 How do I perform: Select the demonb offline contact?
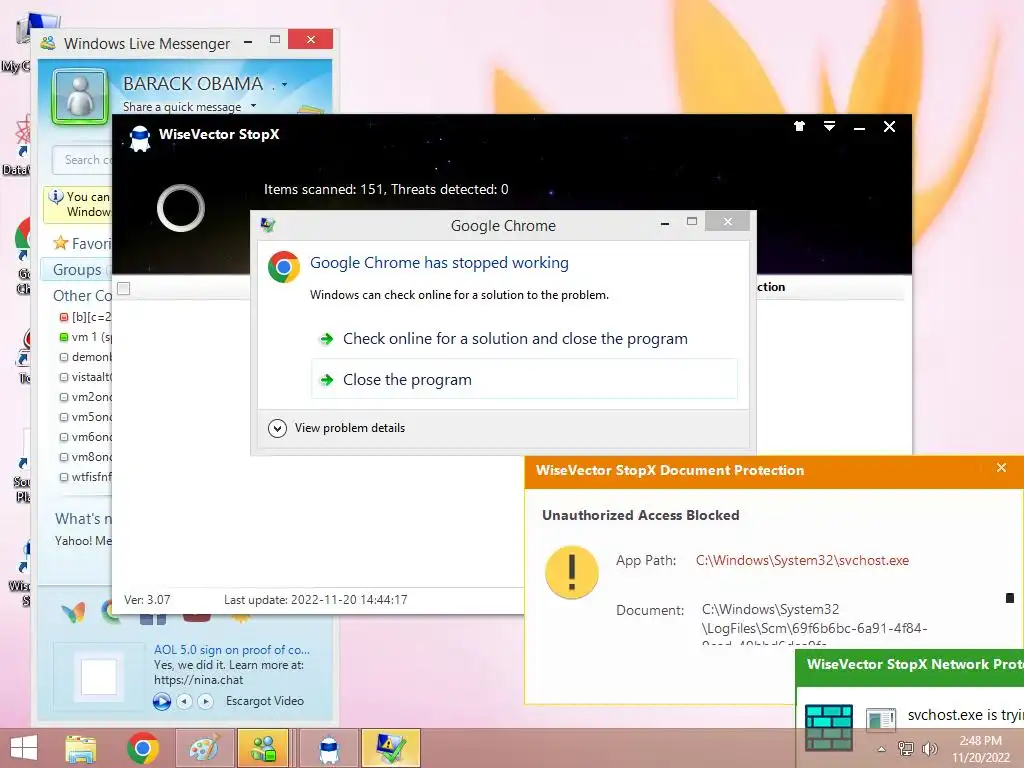(86, 357)
